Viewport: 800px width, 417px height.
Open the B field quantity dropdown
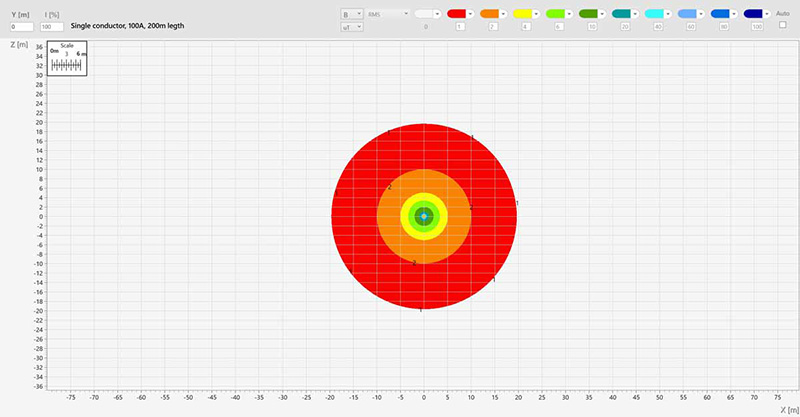coord(352,14)
